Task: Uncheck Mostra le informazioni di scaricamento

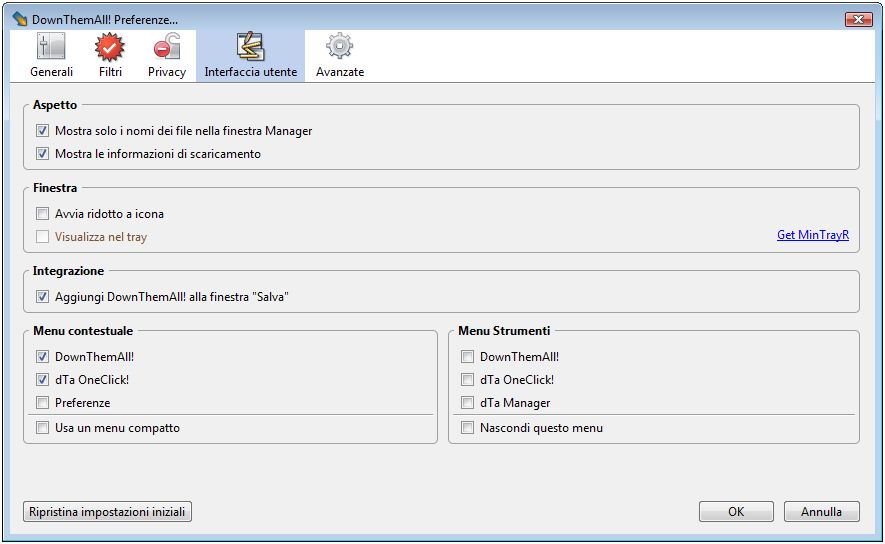Action: 42,154
